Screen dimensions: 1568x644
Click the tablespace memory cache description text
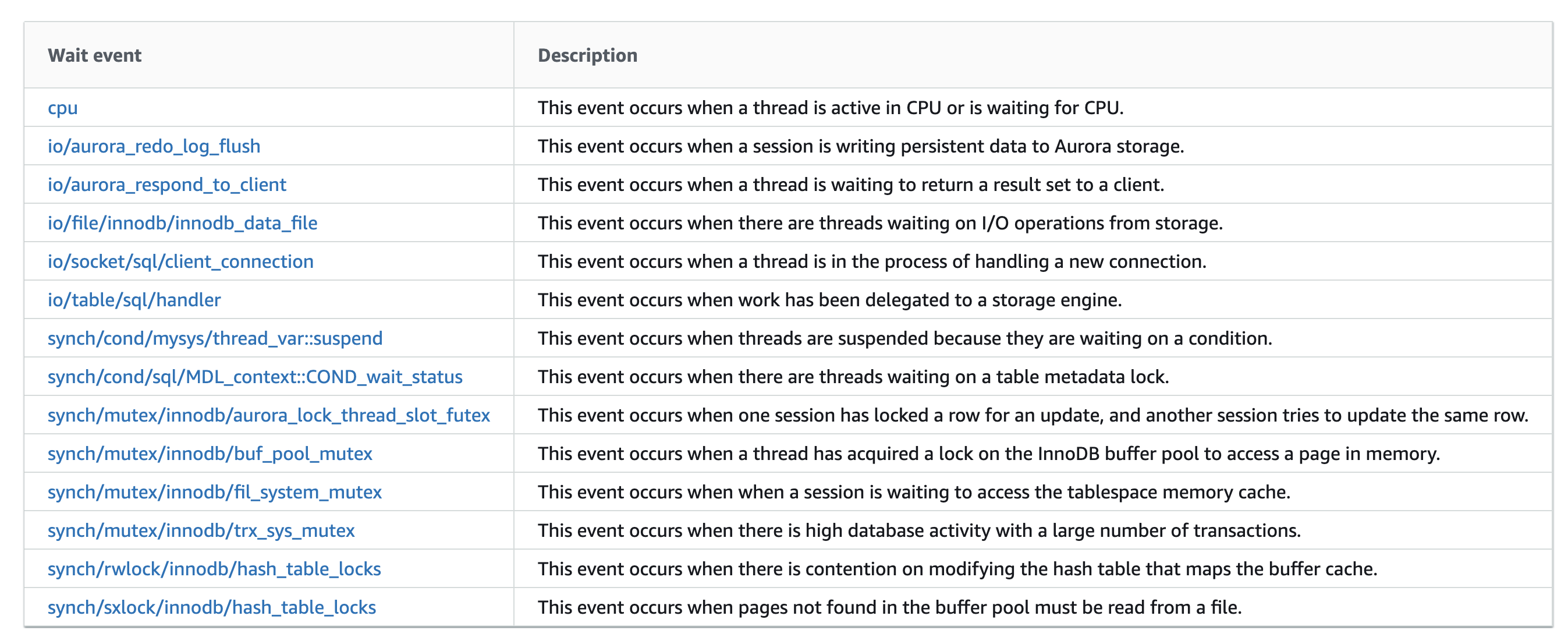click(914, 491)
